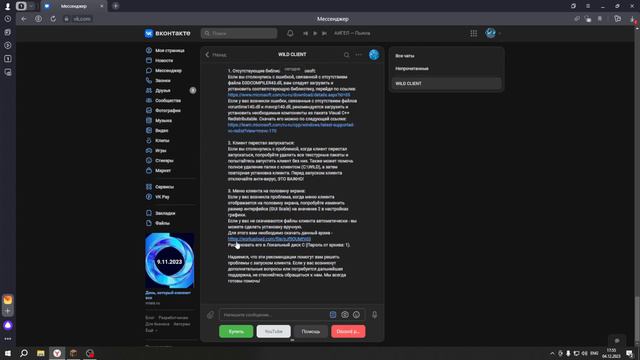Click the Музыка icon in sidebar
This screenshot has height=360, width=640.
(149, 120)
